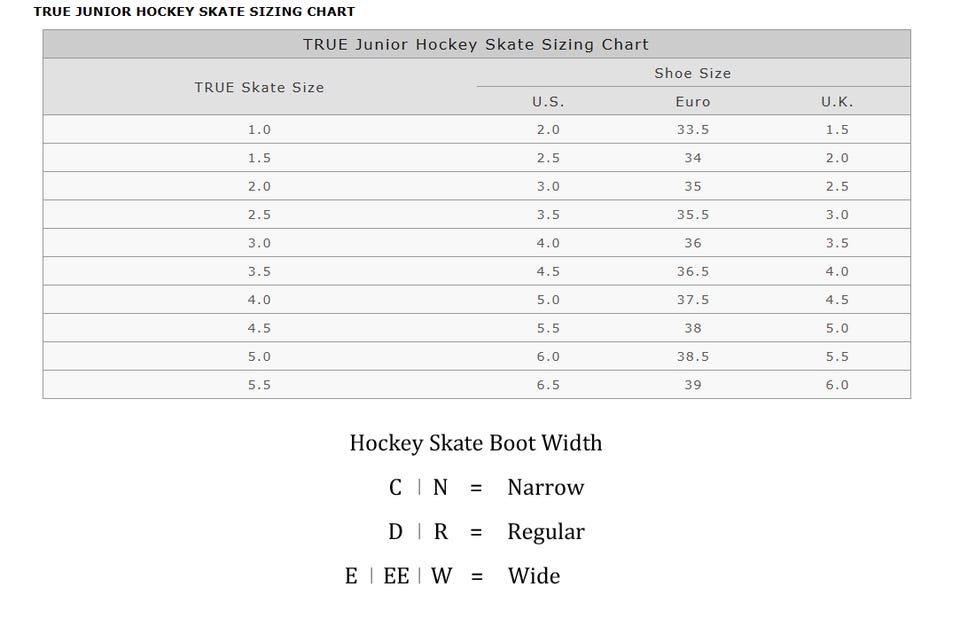
Task: Click the table title row text
Action: (476, 45)
